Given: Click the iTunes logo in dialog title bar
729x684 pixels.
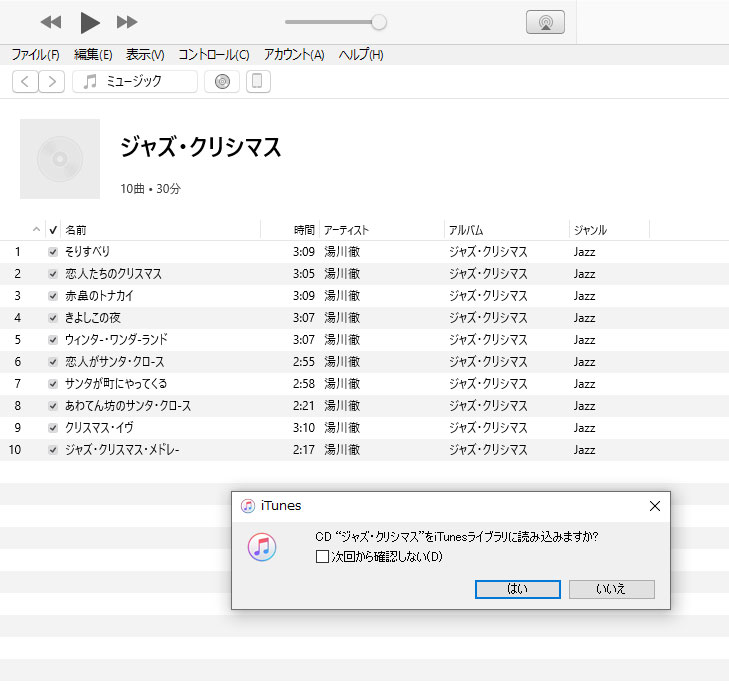Looking at the screenshot, I should tap(248, 506).
